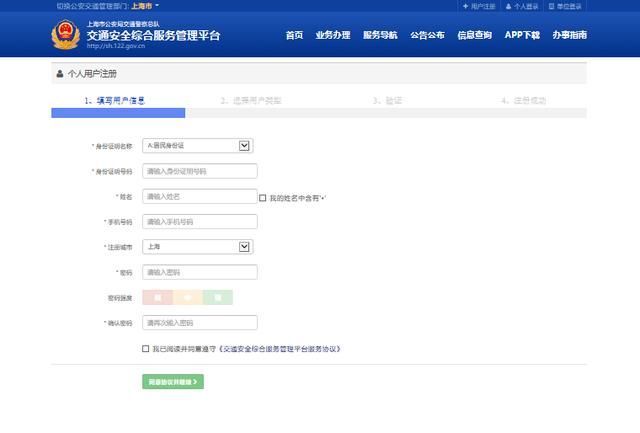Click the 上海市公安局交通警察总队 subtitle text
Screen dimensions: 640x433
tap(123, 24)
